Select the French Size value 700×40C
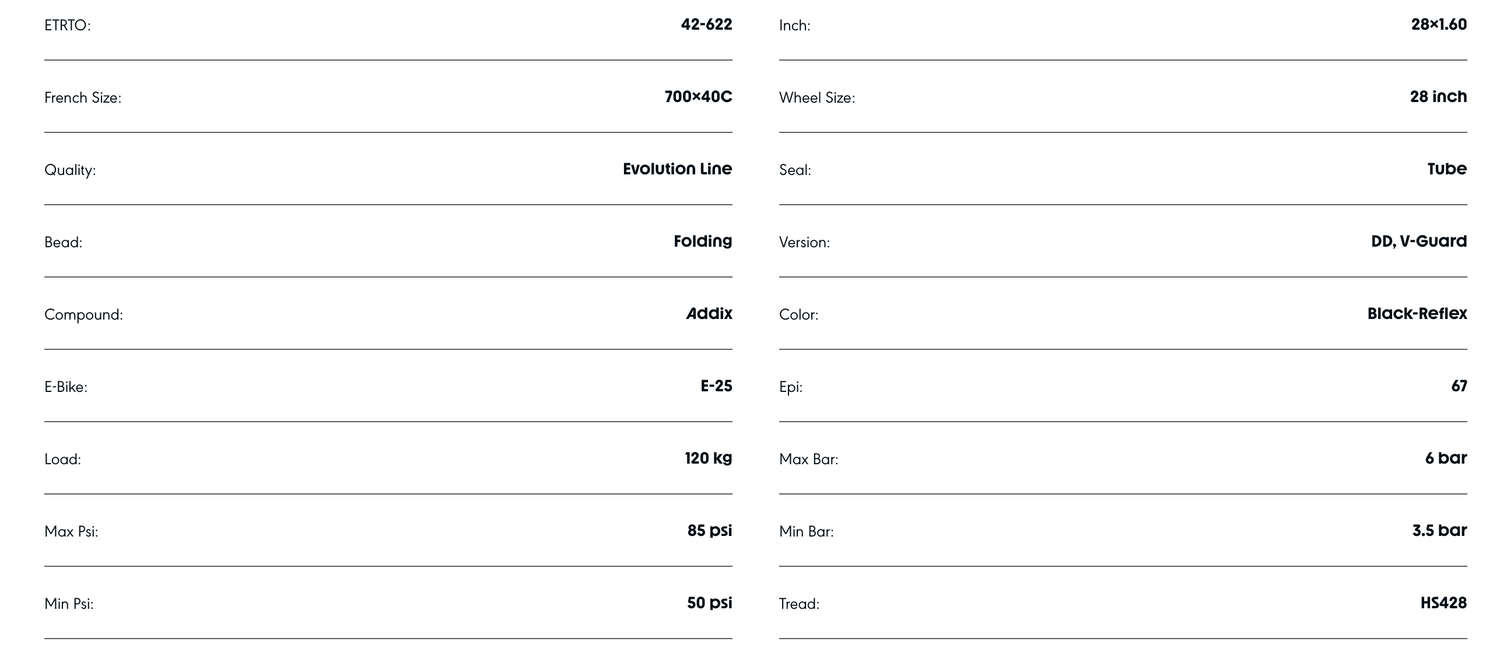The image size is (1500, 659). click(x=698, y=97)
